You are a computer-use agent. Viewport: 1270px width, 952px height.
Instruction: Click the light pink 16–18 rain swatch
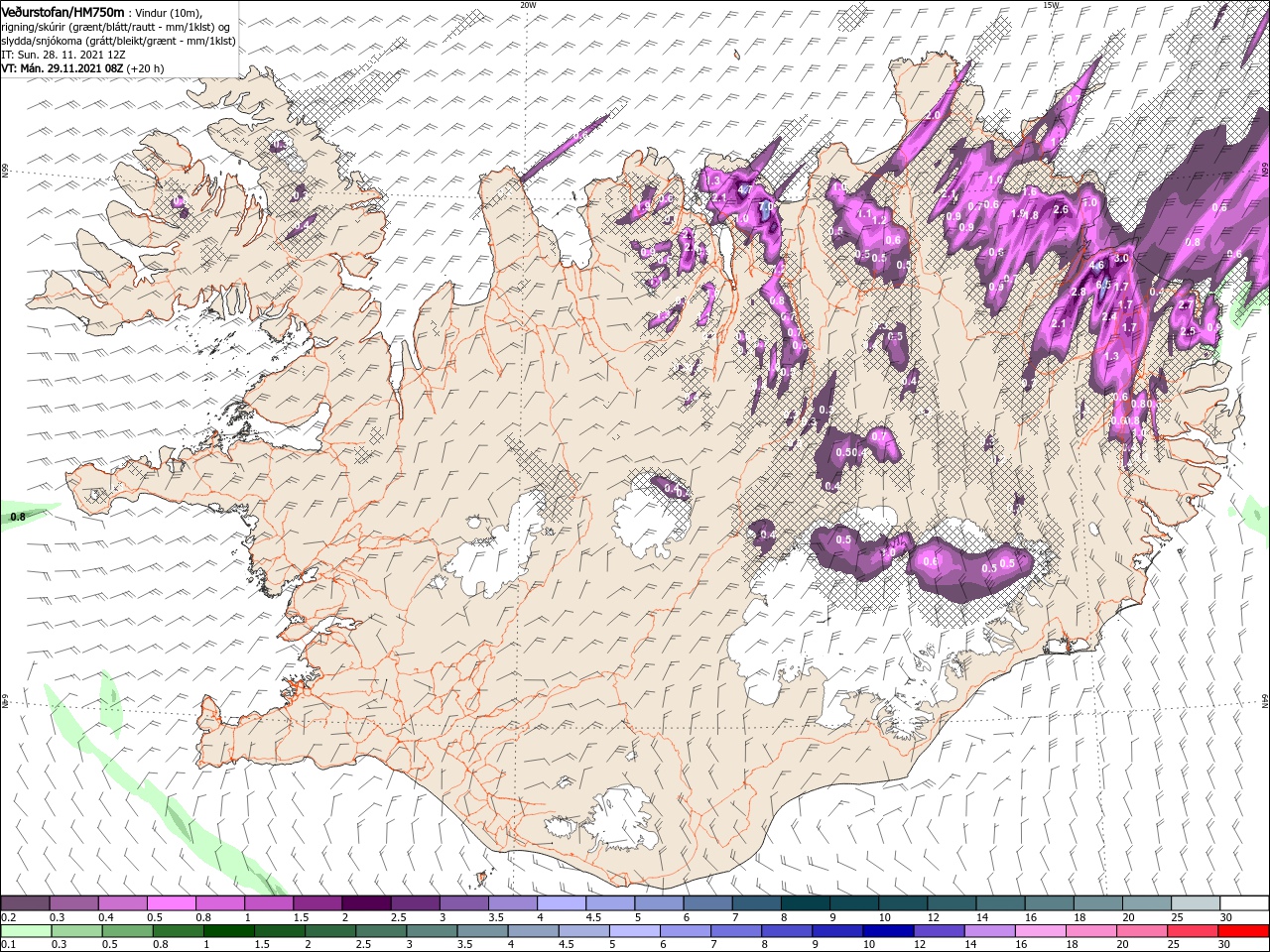point(1041,931)
